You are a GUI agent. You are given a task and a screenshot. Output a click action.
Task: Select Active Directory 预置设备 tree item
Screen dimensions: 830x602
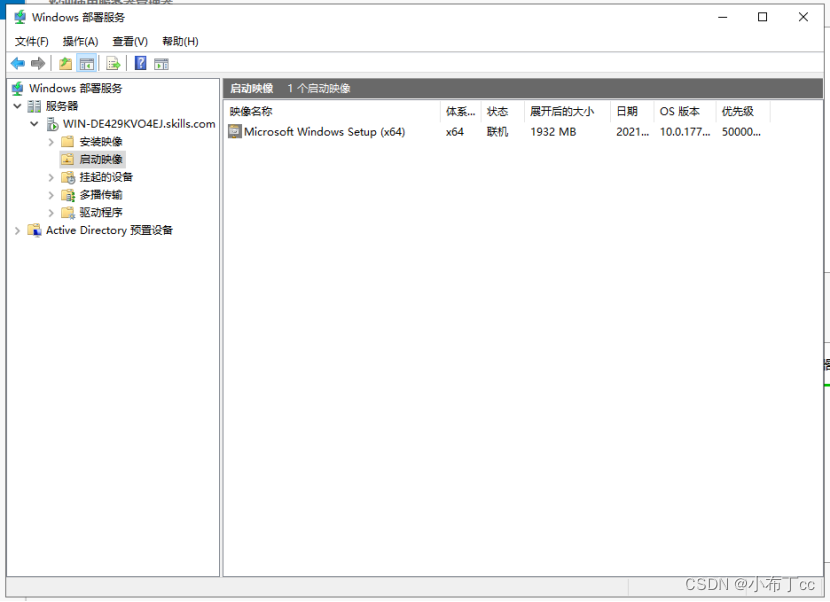tap(110, 230)
